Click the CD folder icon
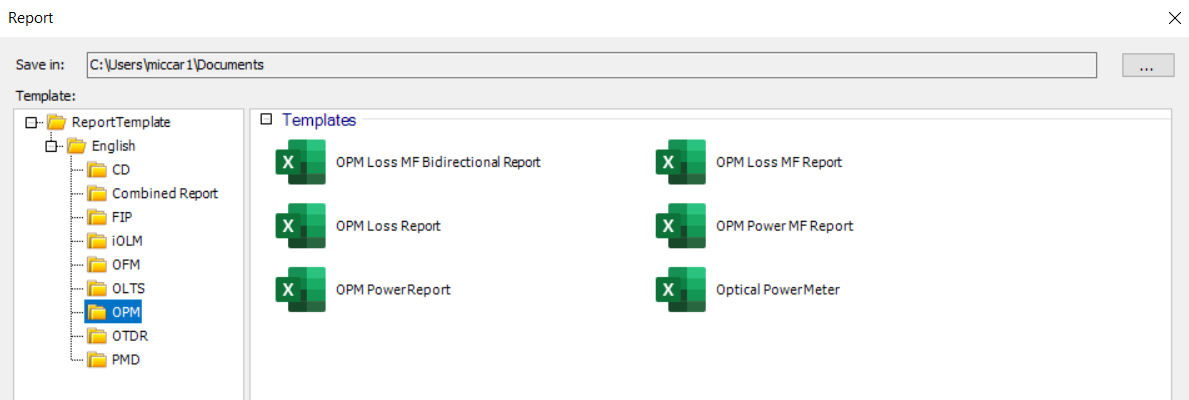Viewport: 1189px width, 400px height. (x=97, y=170)
